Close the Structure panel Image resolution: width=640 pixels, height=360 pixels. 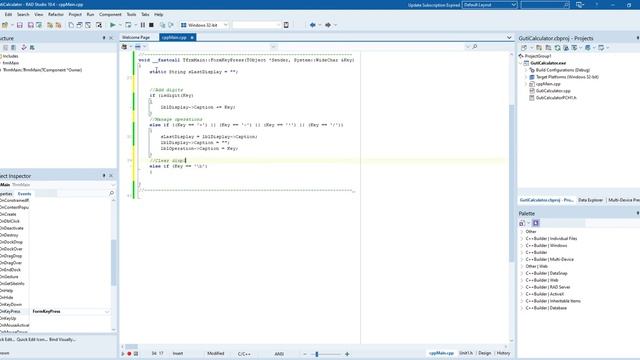tap(111, 38)
